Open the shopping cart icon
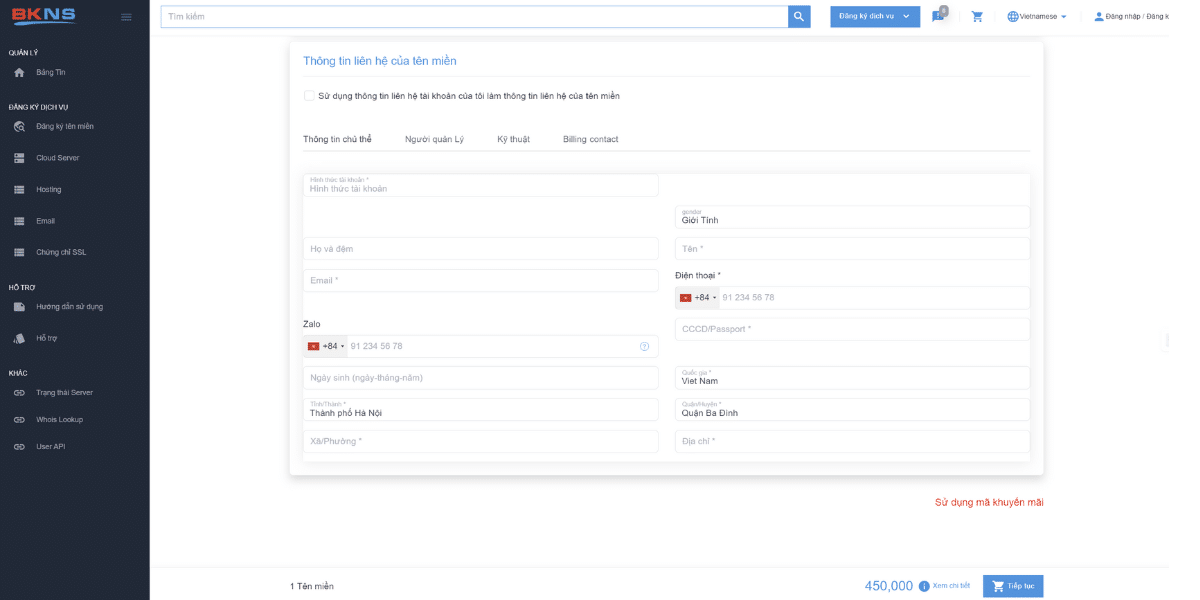Viewport: 1200px width, 600px height. point(977,17)
